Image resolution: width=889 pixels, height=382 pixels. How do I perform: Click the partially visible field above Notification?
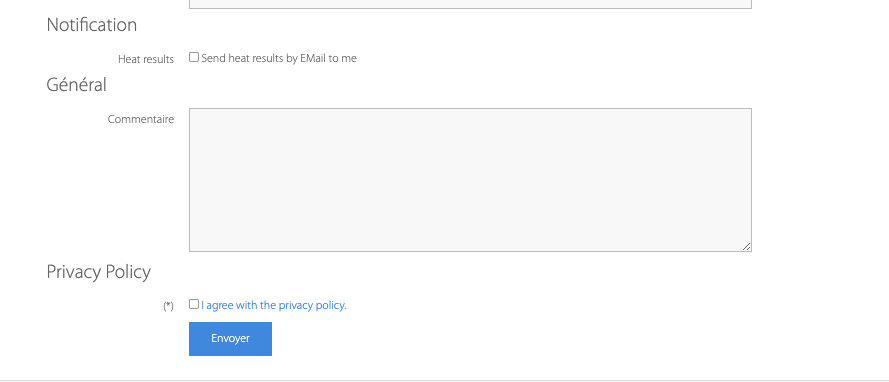(471, 4)
